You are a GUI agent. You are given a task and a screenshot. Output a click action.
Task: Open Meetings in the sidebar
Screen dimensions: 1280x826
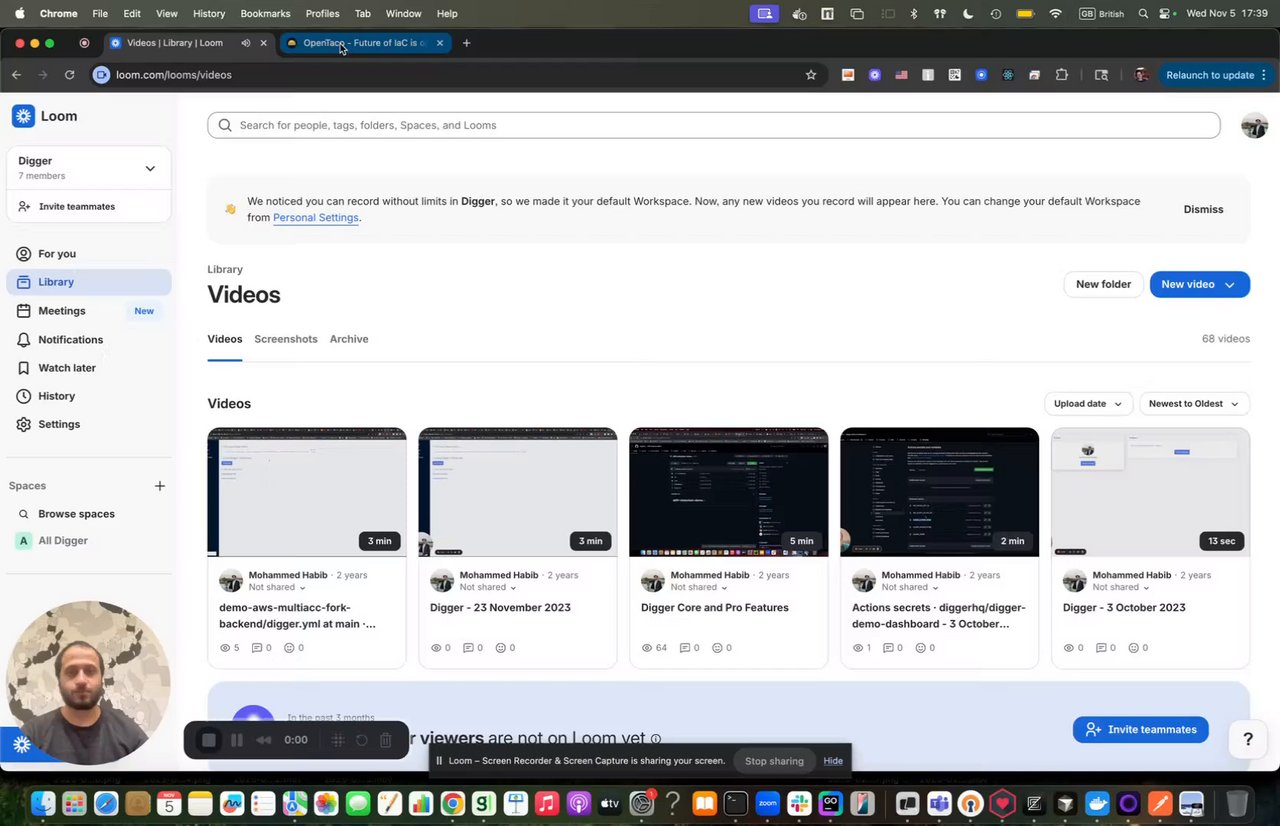point(89,311)
